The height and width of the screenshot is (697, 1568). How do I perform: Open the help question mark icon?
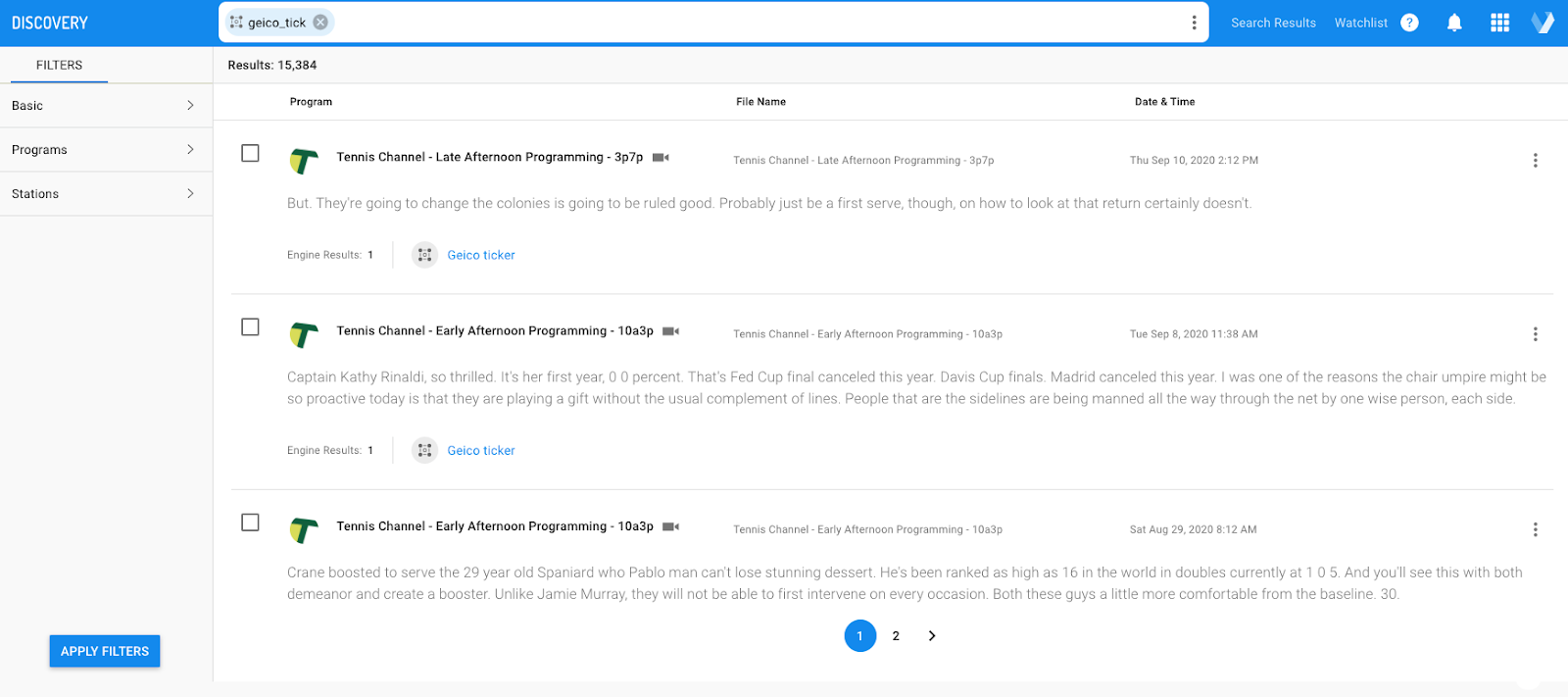(x=1409, y=23)
